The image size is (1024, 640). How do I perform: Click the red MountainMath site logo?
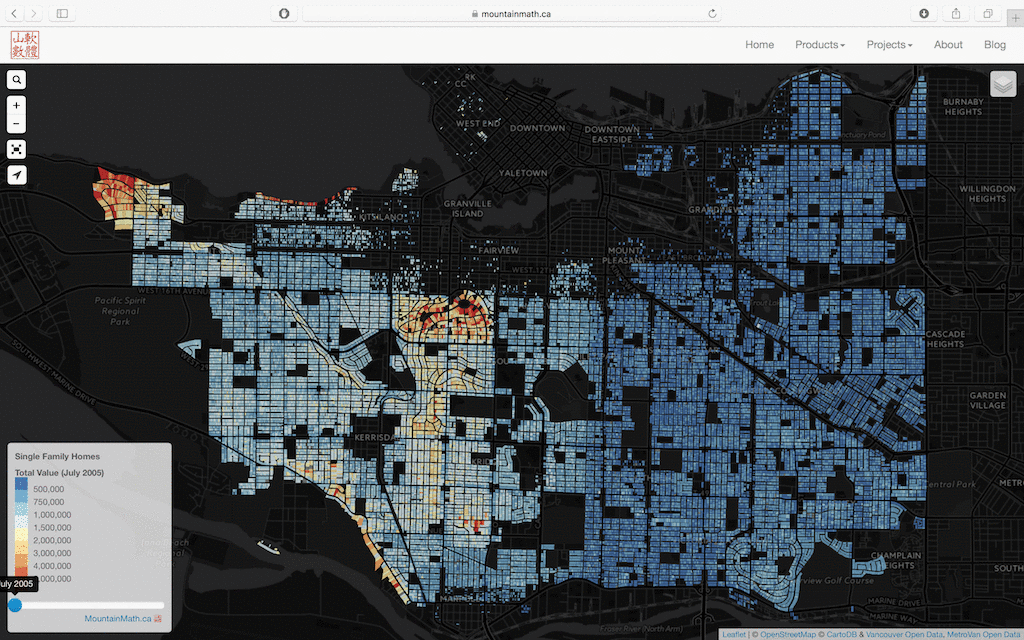(x=25, y=44)
